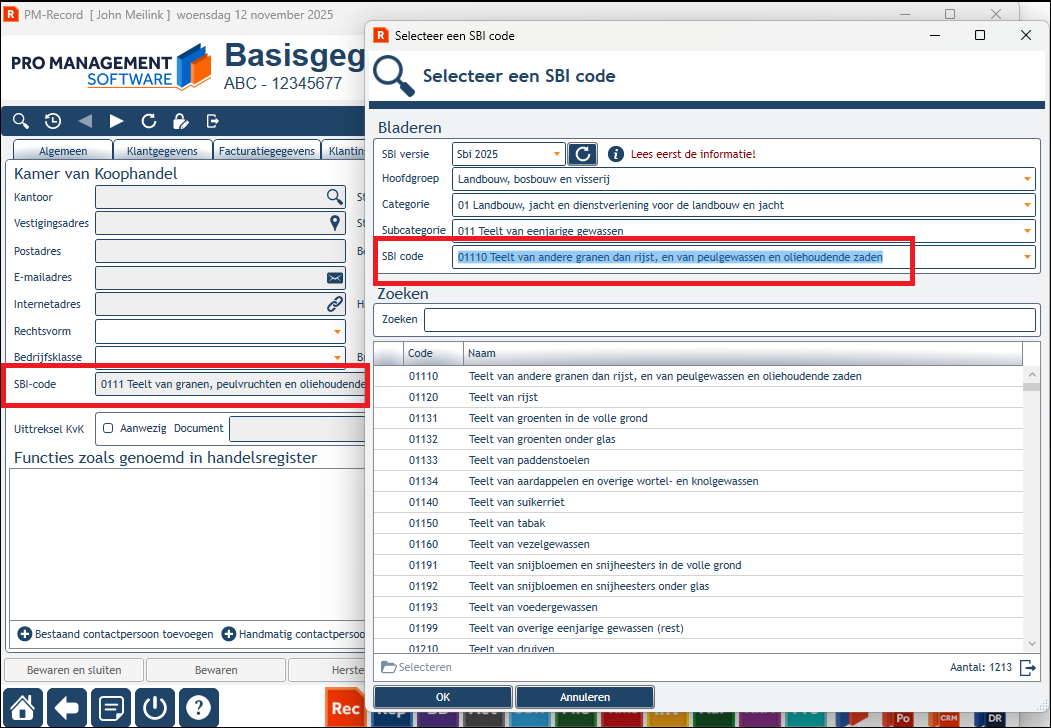Viewport: 1051px width, 728px height.
Task: Open the history clock icon
Action: 53,121
